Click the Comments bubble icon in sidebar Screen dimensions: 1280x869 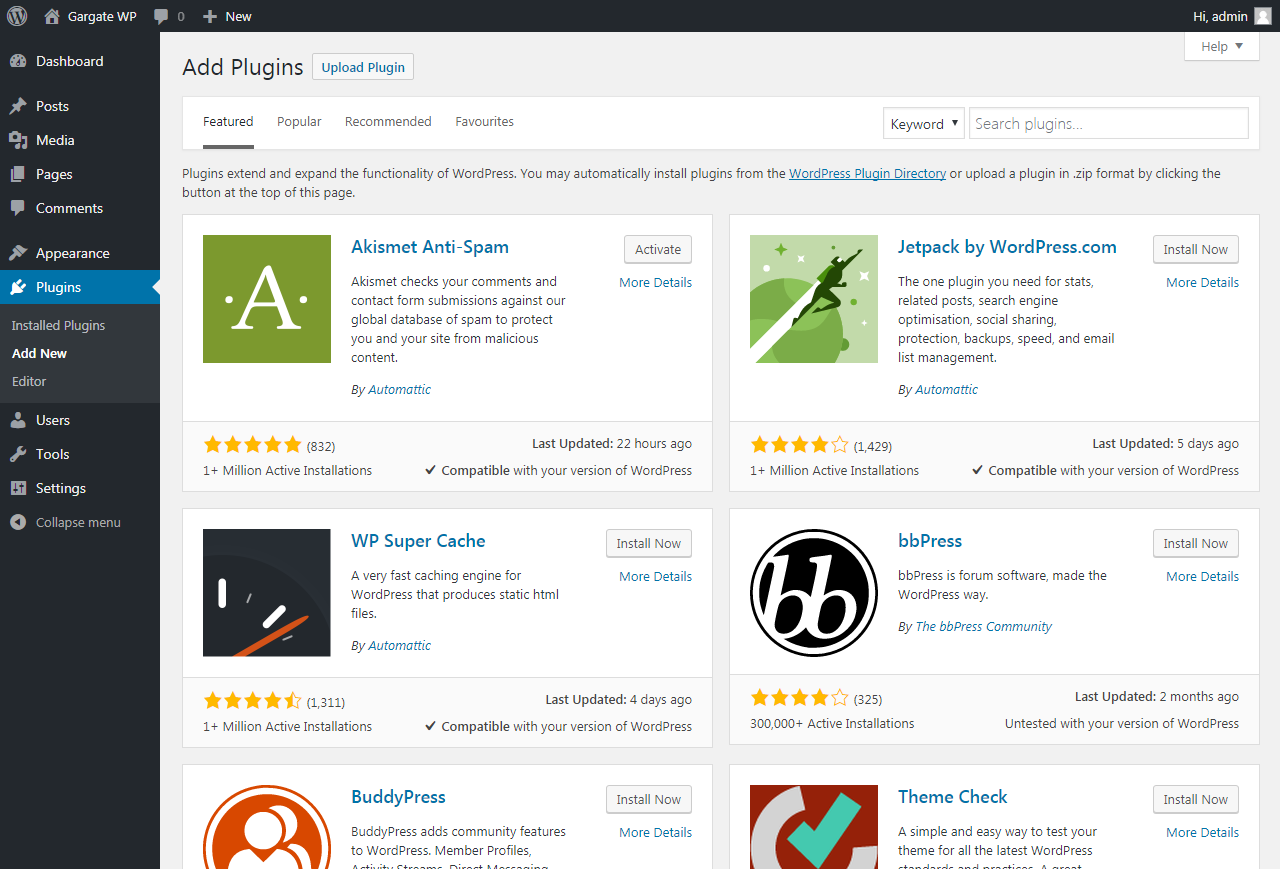click(18, 208)
